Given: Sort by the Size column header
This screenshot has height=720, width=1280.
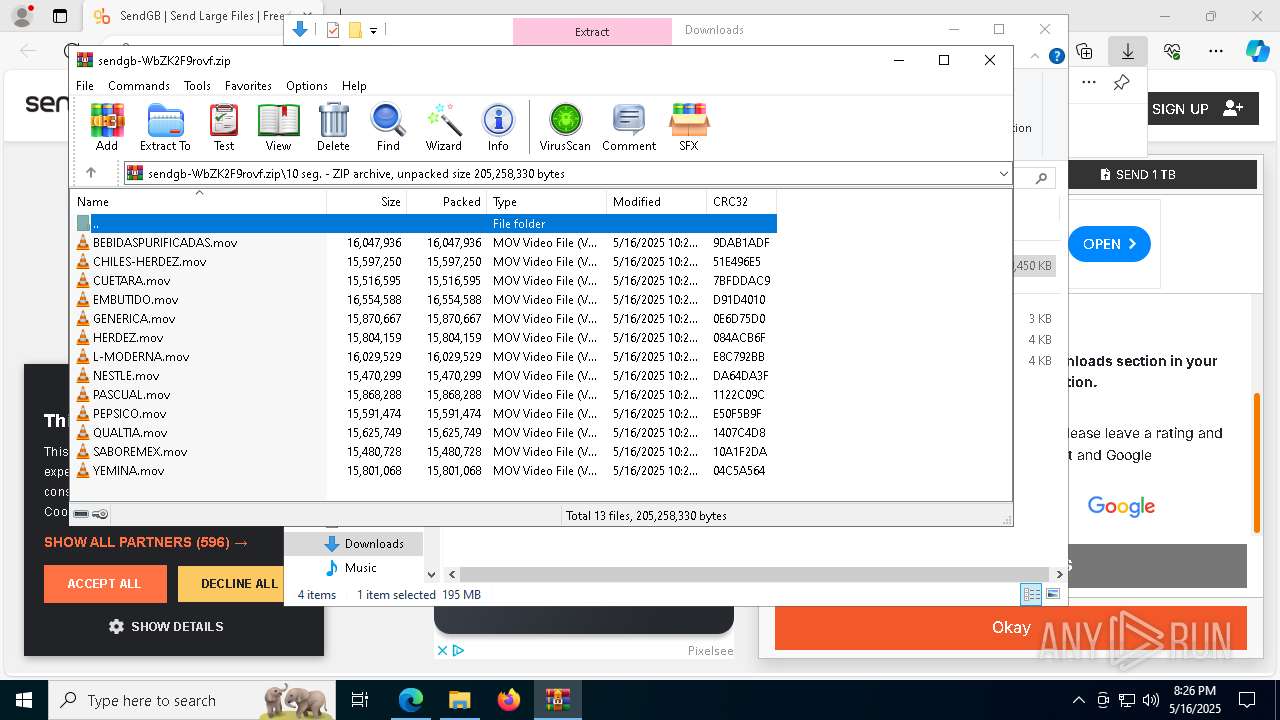Looking at the screenshot, I should [x=366, y=201].
